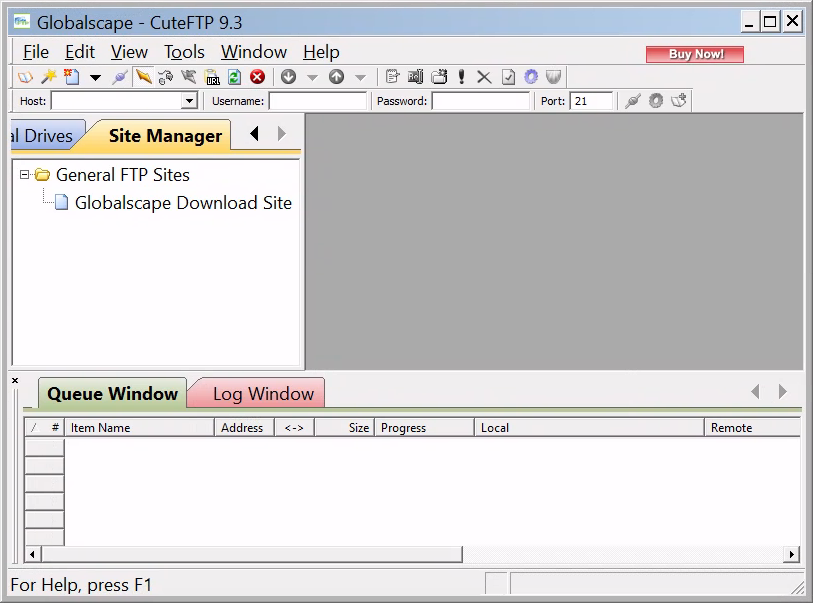
Task: Click the Quick Connect plug icon
Action: click(x=633, y=101)
